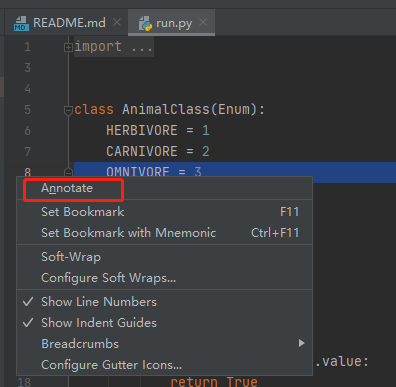This screenshot has height=387, width=396.
Task: Click the 'HERBIVORE = 1' line
Action: click(158, 130)
